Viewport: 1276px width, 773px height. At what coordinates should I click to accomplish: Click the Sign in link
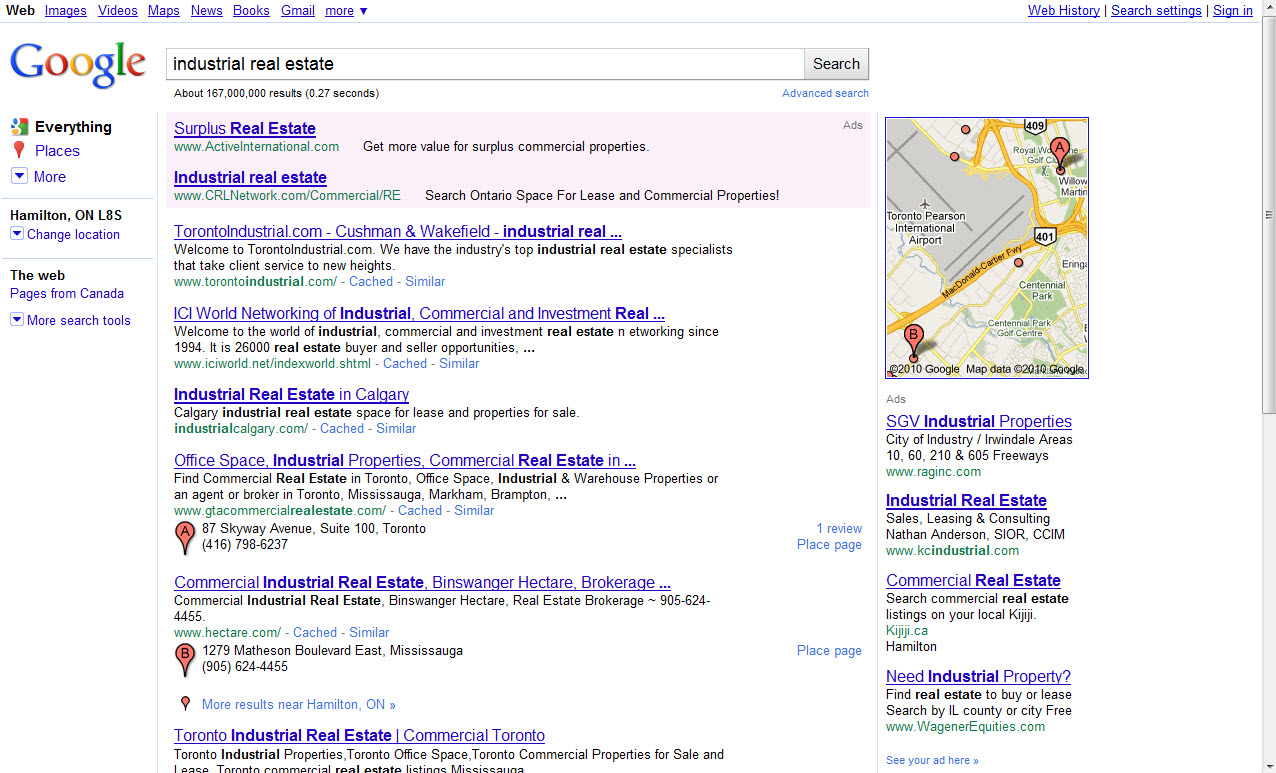[x=1233, y=10]
